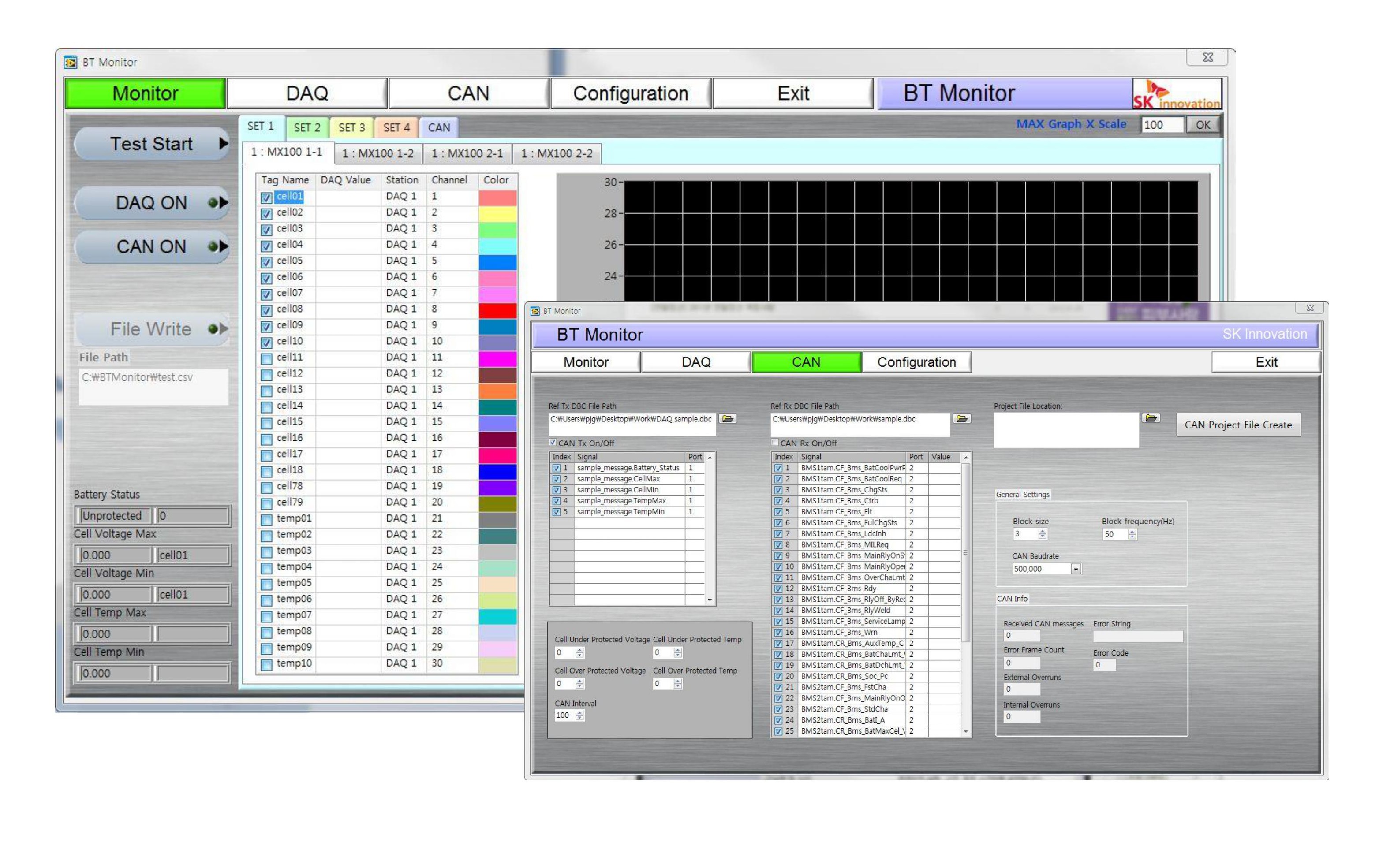Open the 1 : MX100 2-1 tab

(x=467, y=154)
